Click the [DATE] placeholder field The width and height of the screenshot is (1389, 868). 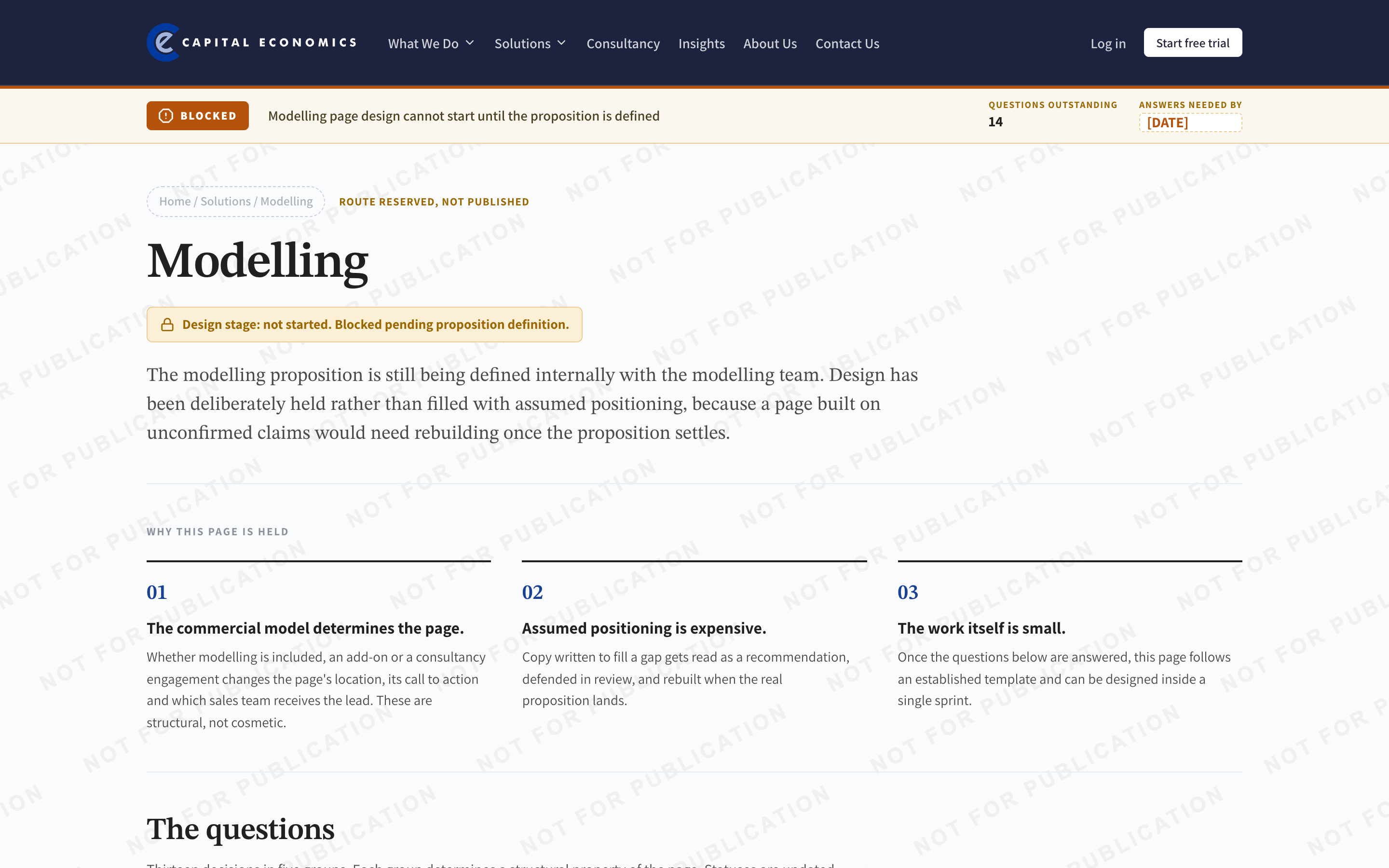[x=1190, y=123]
